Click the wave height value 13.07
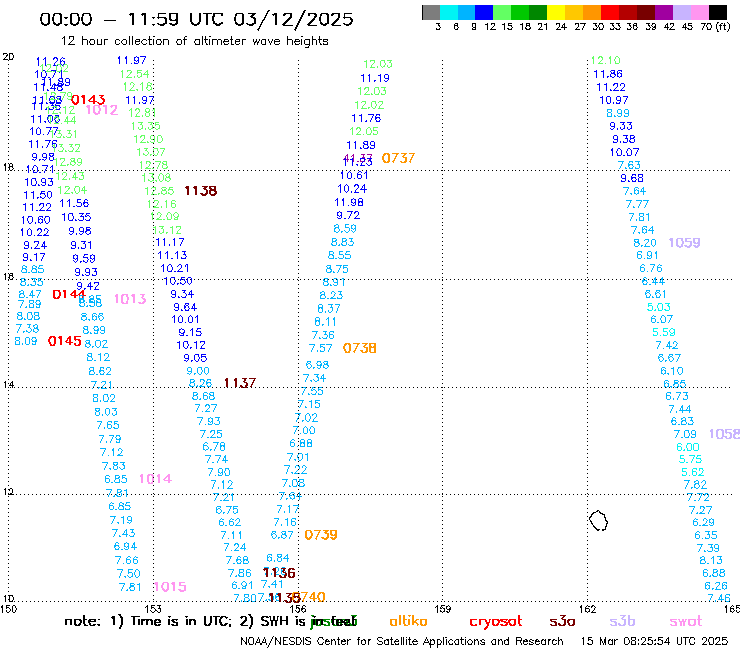The width and height of the screenshot is (740, 650). [x=151, y=152]
